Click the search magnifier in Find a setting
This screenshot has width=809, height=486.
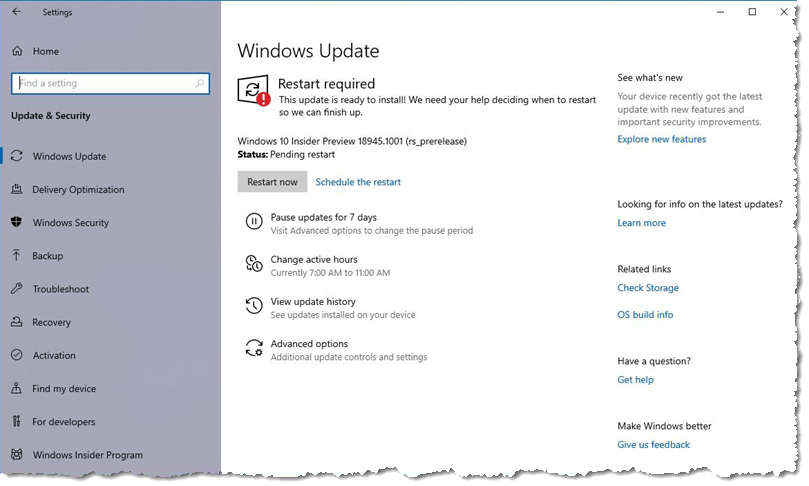click(x=200, y=83)
